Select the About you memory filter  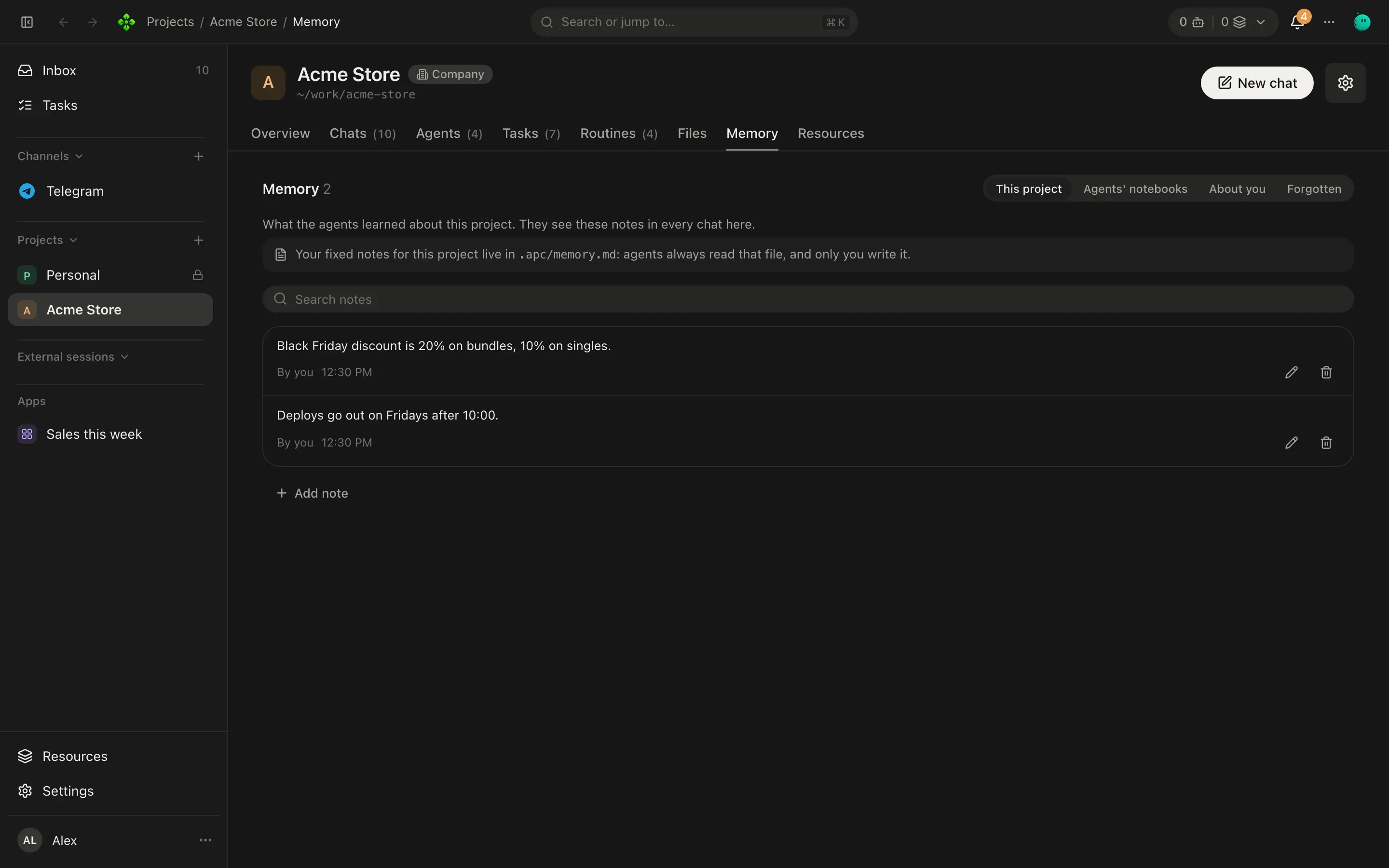coord(1237,189)
